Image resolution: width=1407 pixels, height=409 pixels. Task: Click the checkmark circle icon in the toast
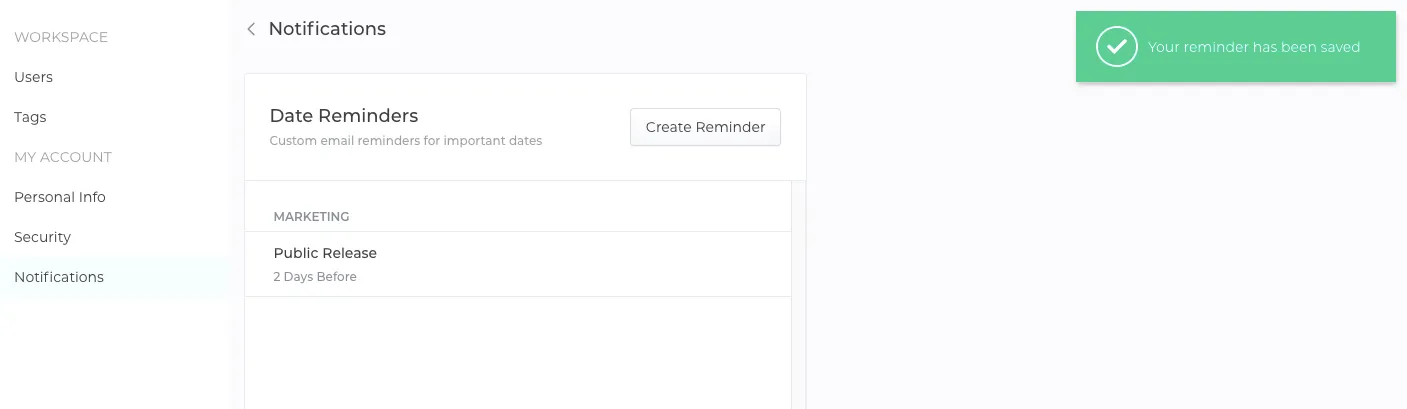pyautogui.click(x=1116, y=47)
